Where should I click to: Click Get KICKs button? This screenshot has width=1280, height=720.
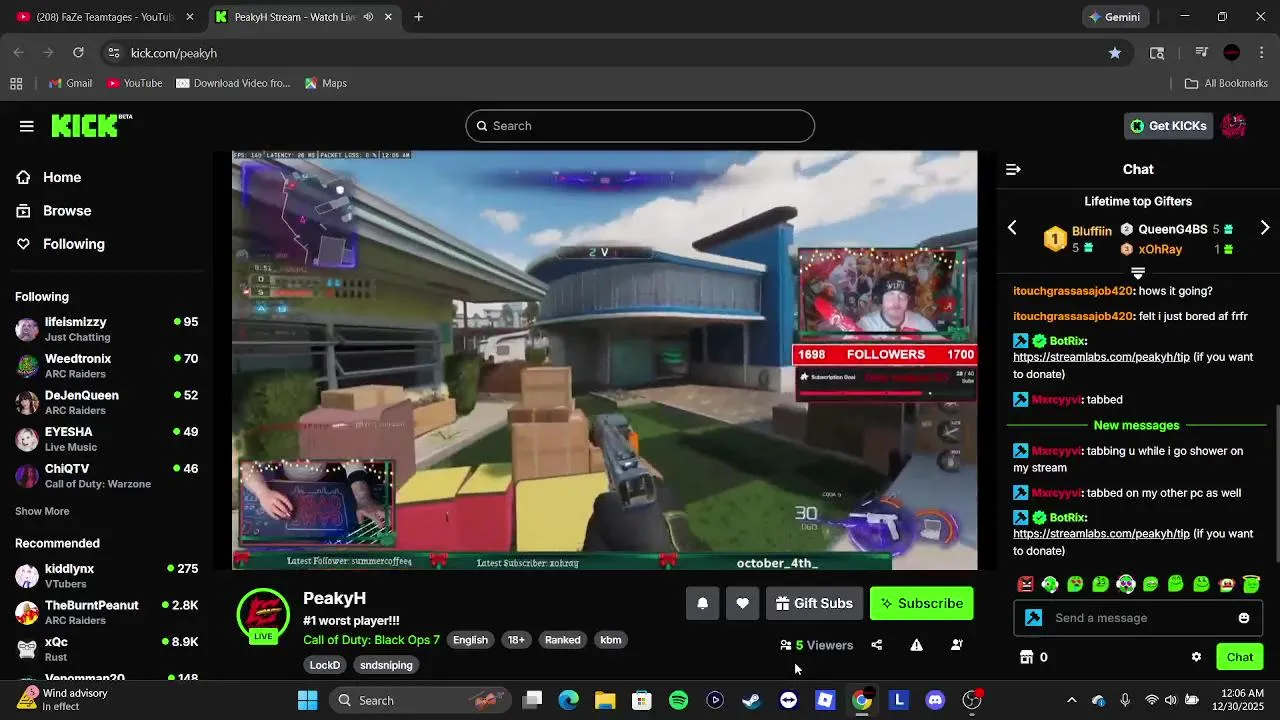coord(1168,126)
